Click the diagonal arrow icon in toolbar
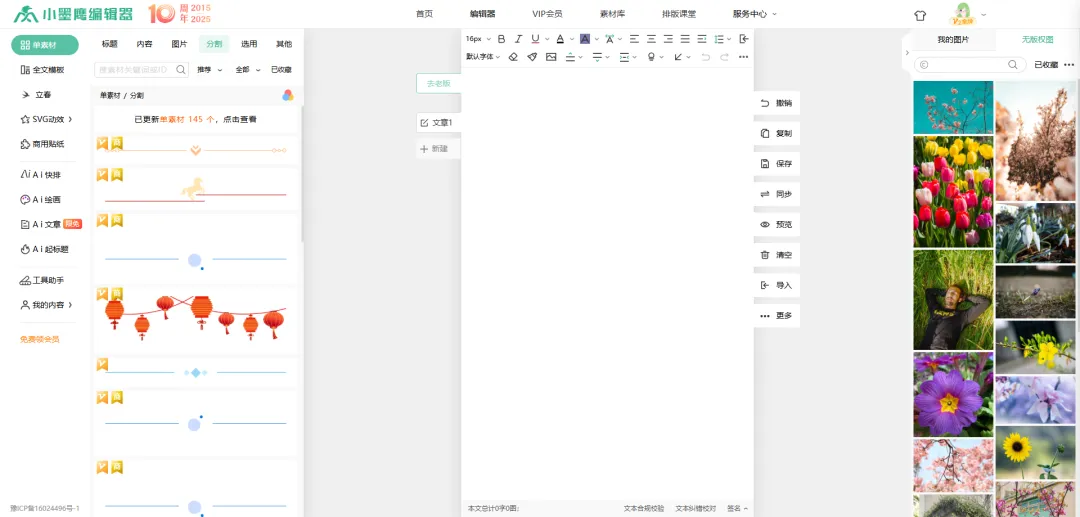1080x517 pixels. coord(678,56)
